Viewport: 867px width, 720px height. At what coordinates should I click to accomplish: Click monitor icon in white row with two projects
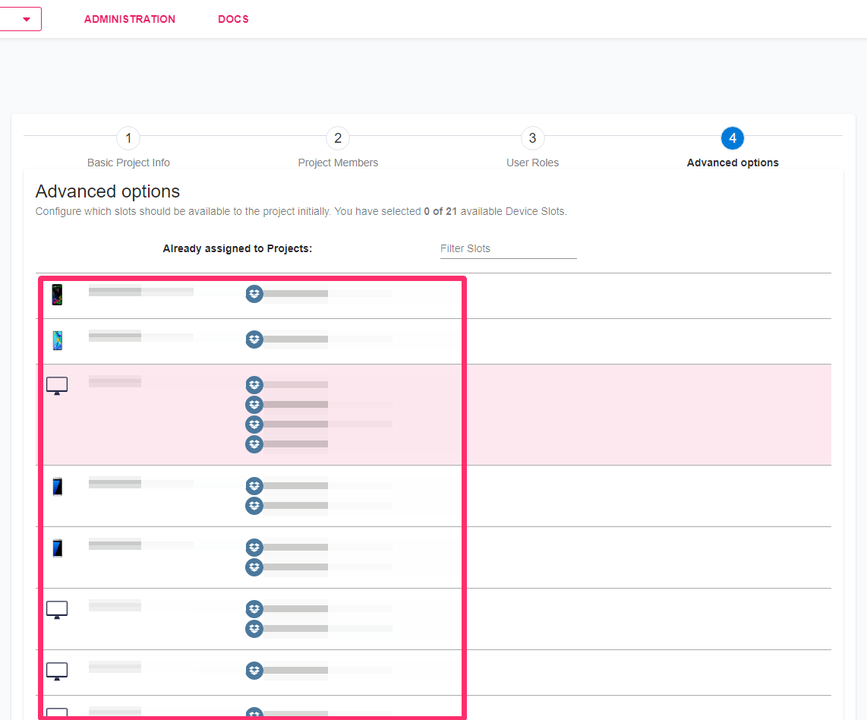point(57,609)
